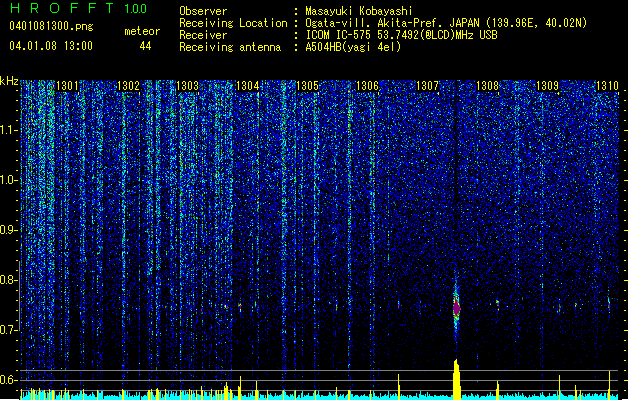The width and height of the screenshot is (629, 400).
Task: Select the filename 0401081300.png
Action: coord(51,26)
